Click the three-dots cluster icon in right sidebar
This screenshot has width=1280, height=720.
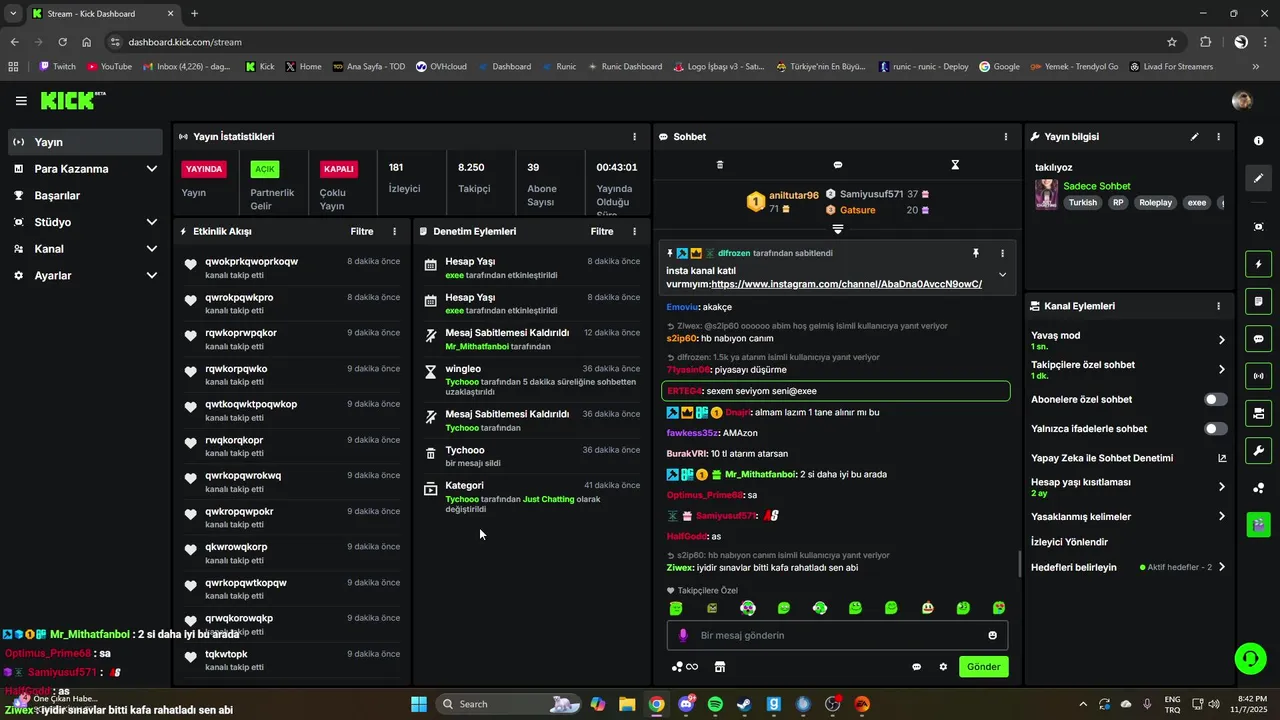coord(1258,488)
